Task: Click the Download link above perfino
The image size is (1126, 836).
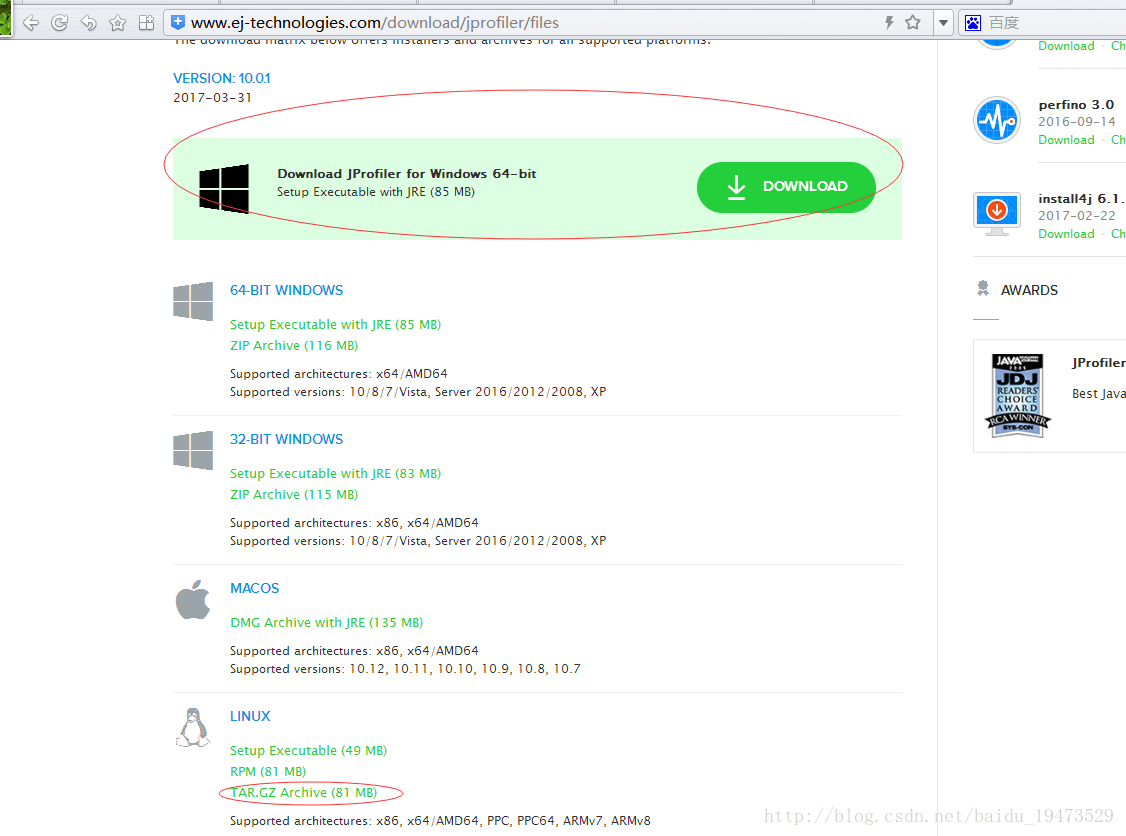Action: 1066,46
